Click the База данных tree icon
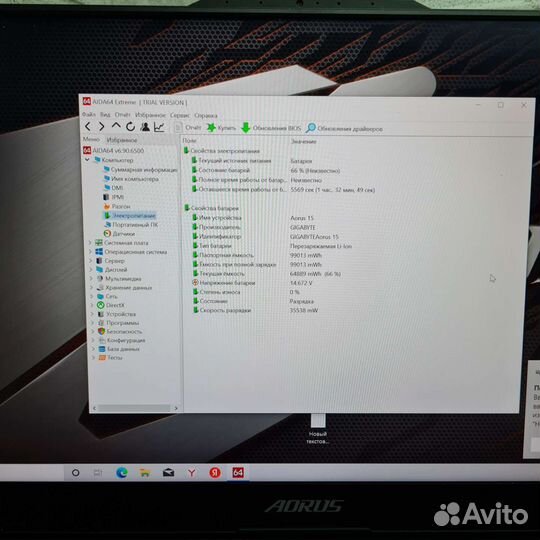This screenshot has width=540, height=540. click(102, 349)
